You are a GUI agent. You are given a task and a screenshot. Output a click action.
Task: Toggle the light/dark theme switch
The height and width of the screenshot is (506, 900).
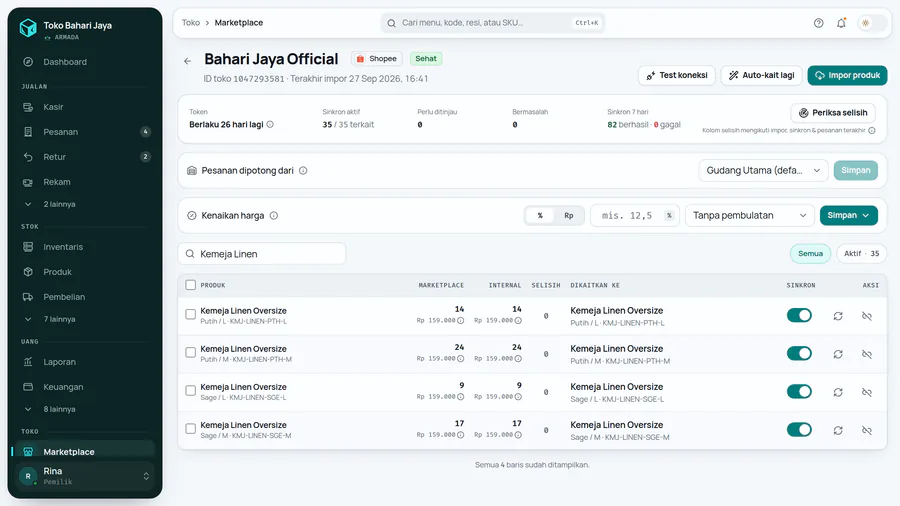coord(871,23)
